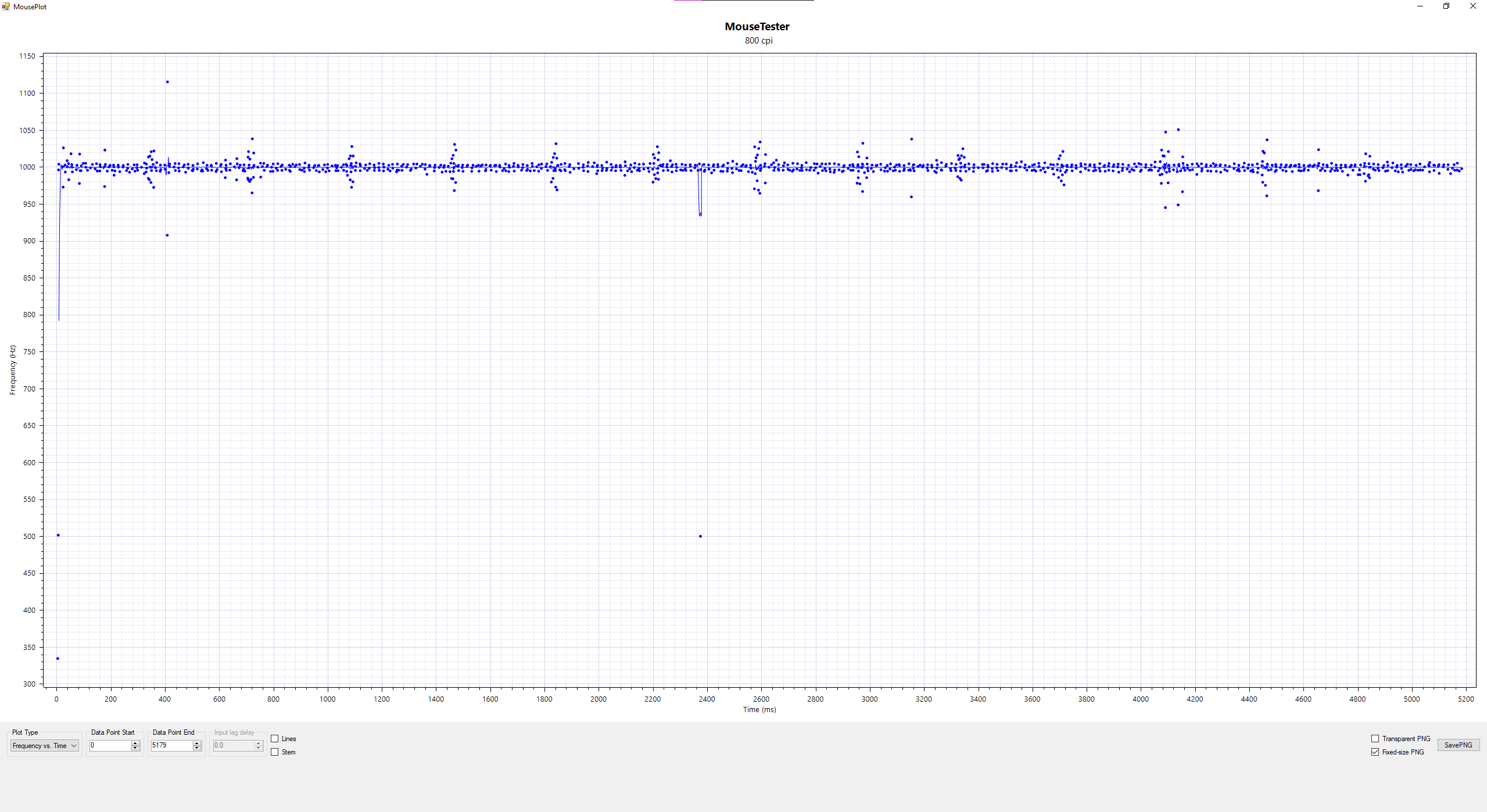Image resolution: width=1487 pixels, height=812 pixels.
Task: Check the Transparent PNG option
Action: (x=1375, y=739)
